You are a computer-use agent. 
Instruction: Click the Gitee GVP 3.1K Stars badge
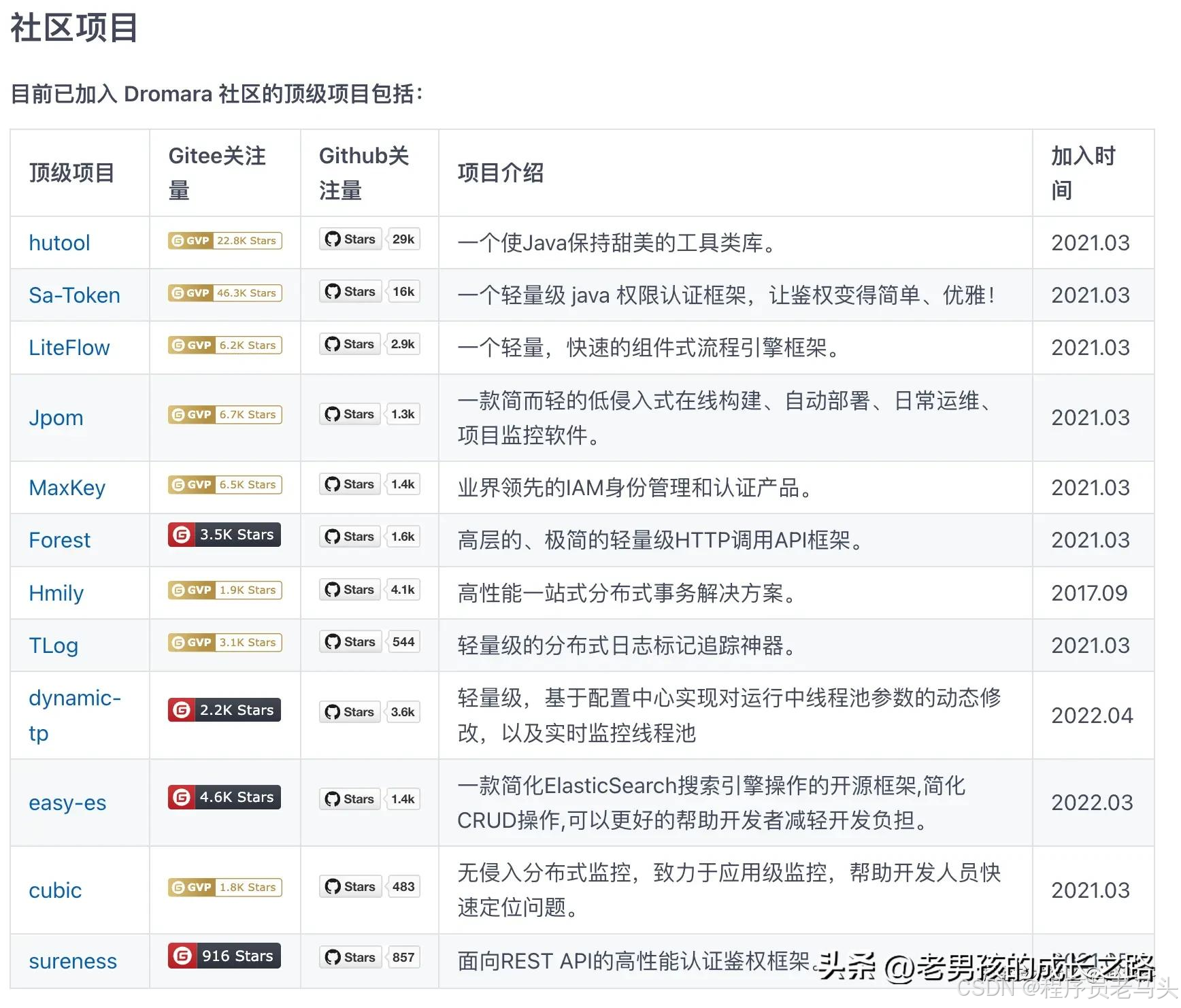(224, 642)
